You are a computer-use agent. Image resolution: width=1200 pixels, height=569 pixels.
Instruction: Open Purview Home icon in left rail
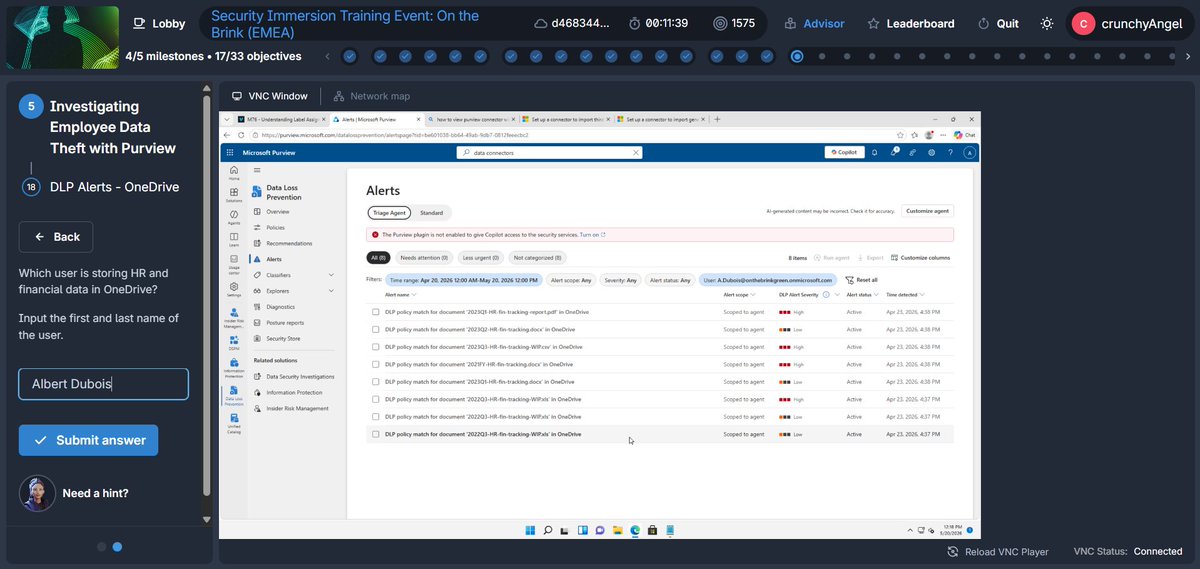233,172
